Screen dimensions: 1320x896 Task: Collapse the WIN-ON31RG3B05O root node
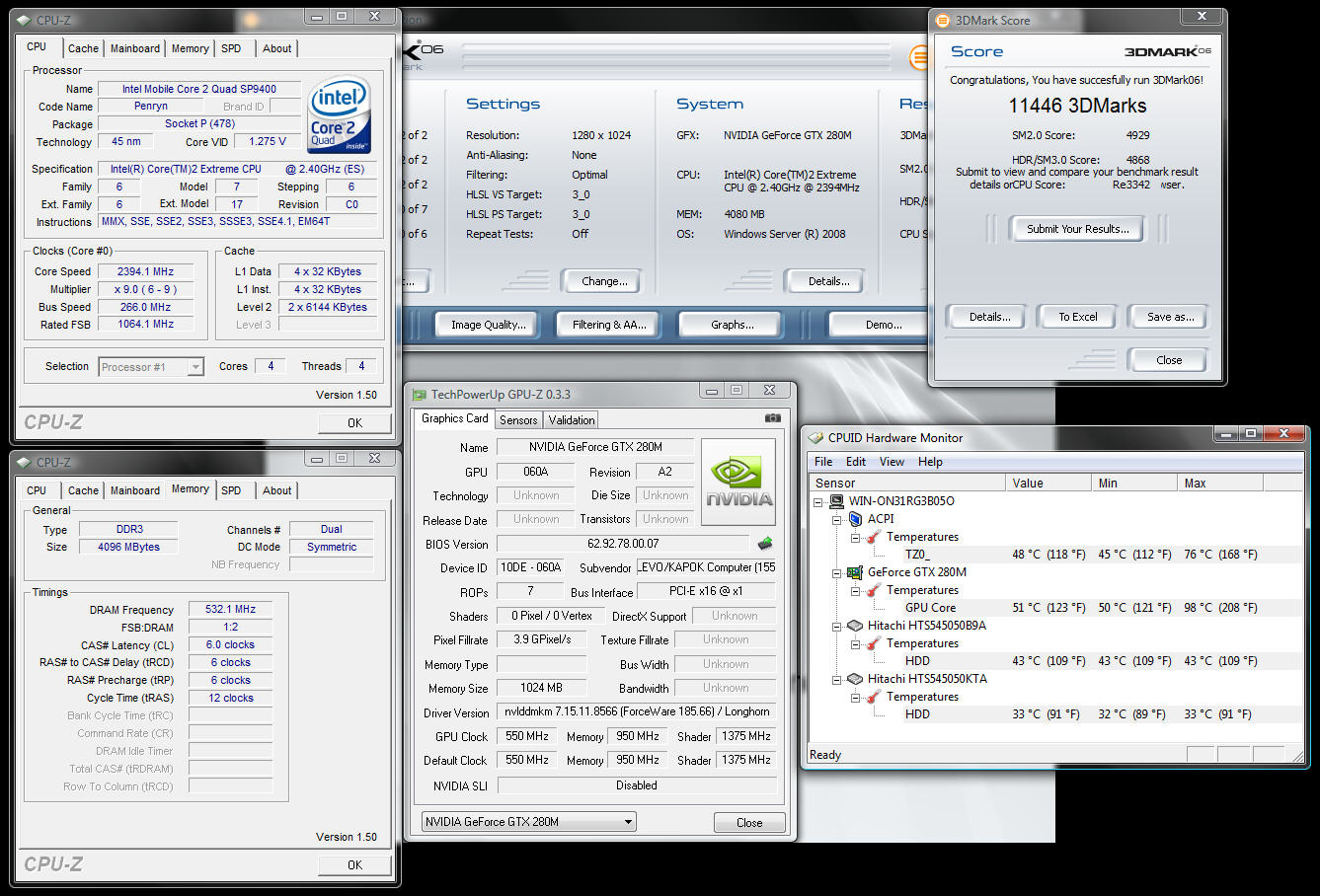(818, 501)
